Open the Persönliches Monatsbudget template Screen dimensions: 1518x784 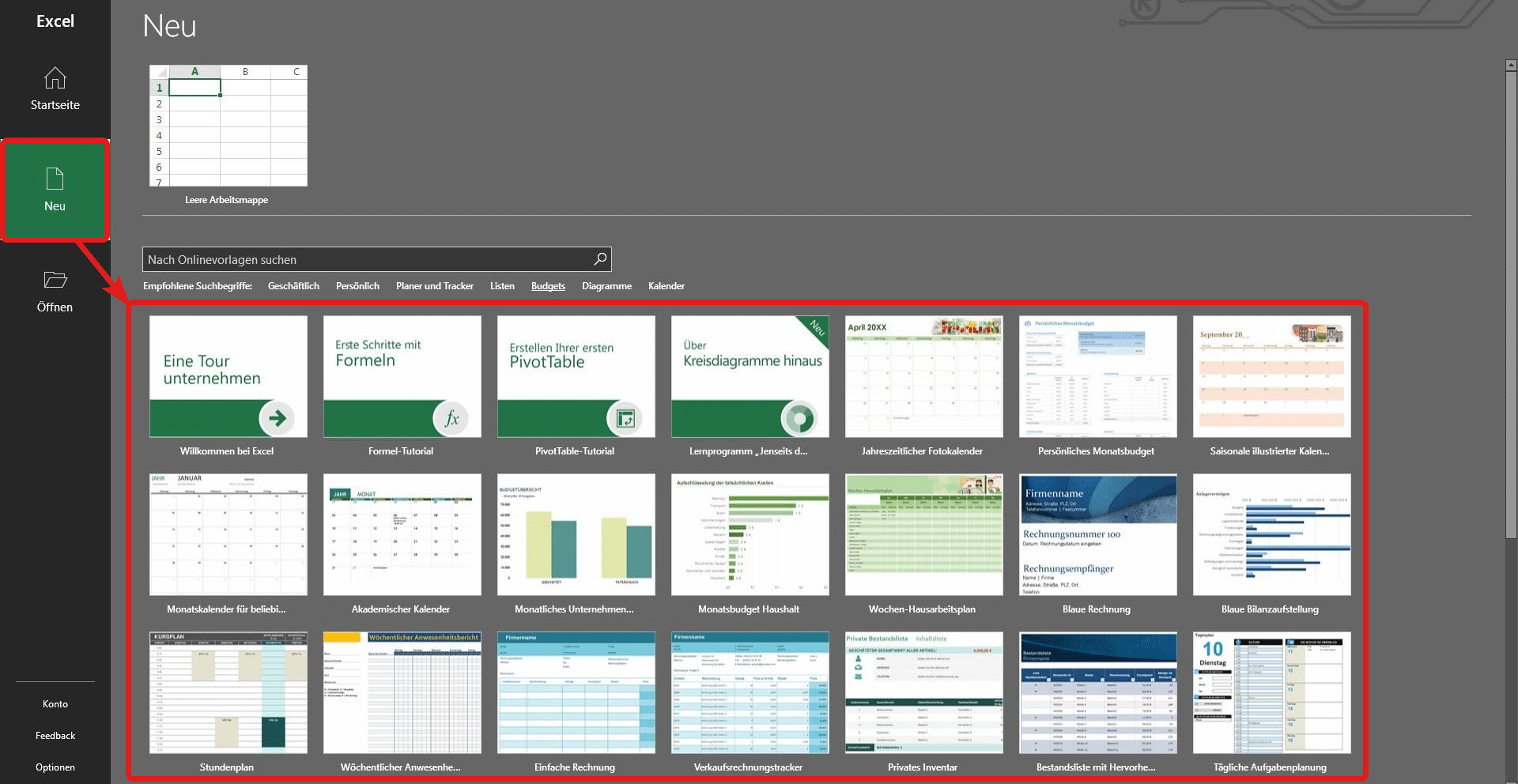click(1097, 377)
